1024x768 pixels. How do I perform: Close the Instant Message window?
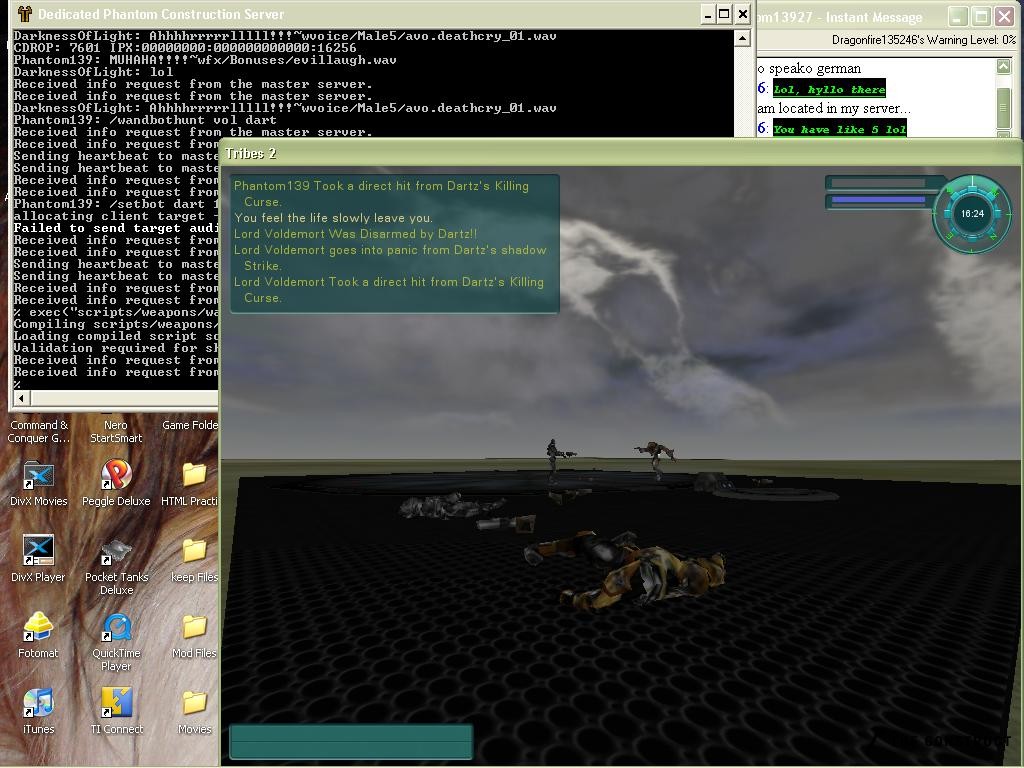[1004, 16]
